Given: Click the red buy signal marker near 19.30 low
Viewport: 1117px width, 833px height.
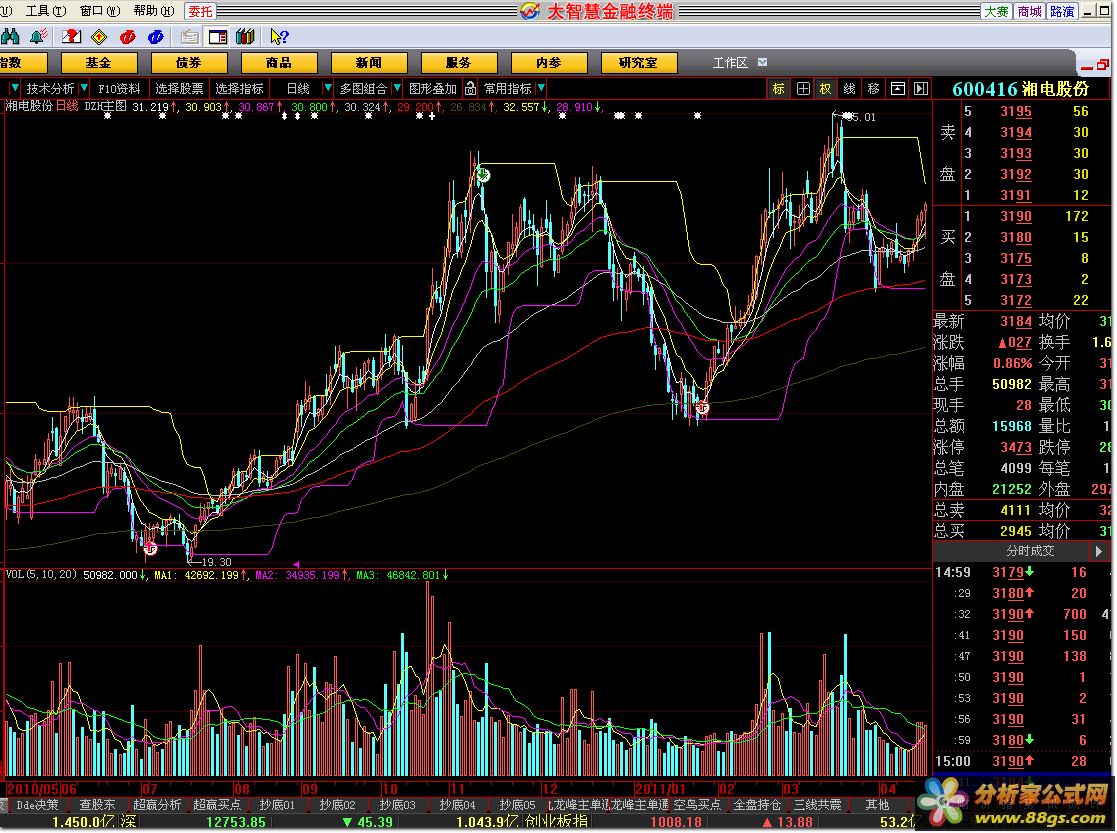Looking at the screenshot, I should [150, 548].
